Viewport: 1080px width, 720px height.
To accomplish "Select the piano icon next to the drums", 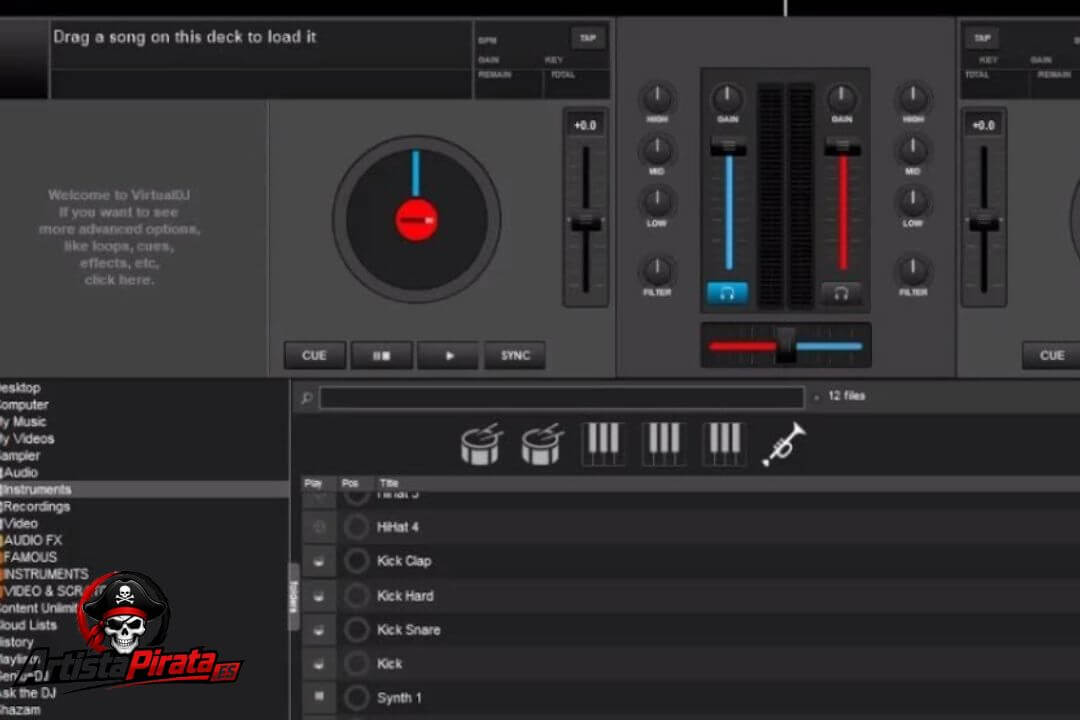I will [603, 444].
